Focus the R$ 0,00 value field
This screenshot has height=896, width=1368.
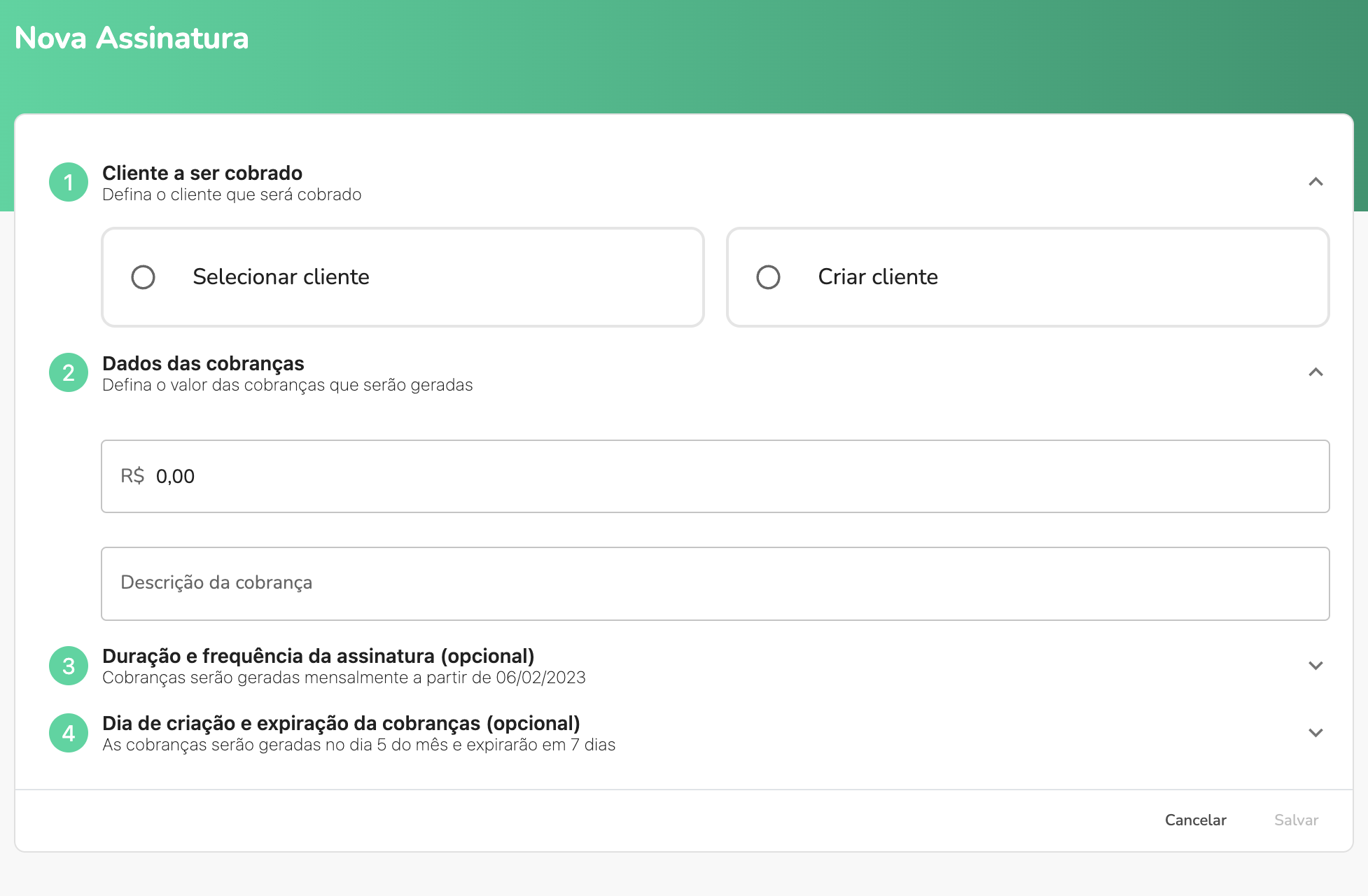click(714, 477)
